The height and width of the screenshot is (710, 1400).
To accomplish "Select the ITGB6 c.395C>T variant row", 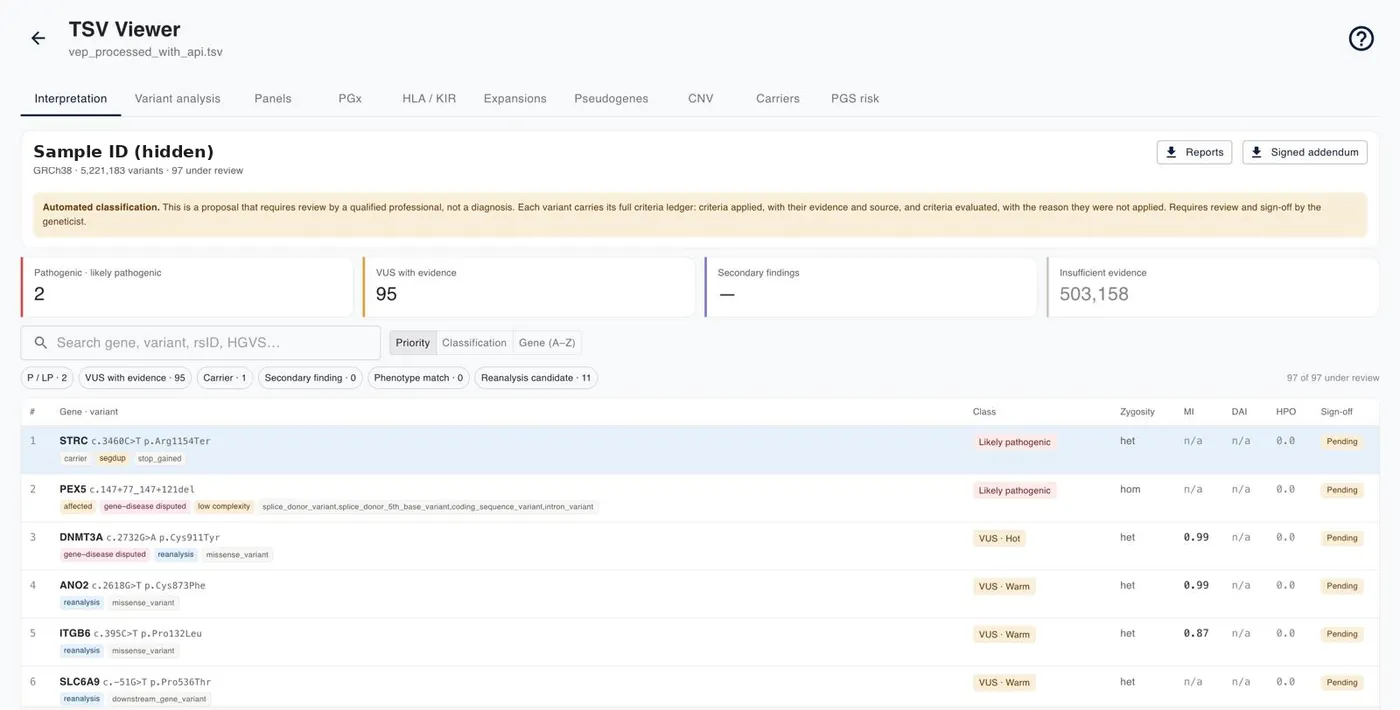I will pos(700,642).
